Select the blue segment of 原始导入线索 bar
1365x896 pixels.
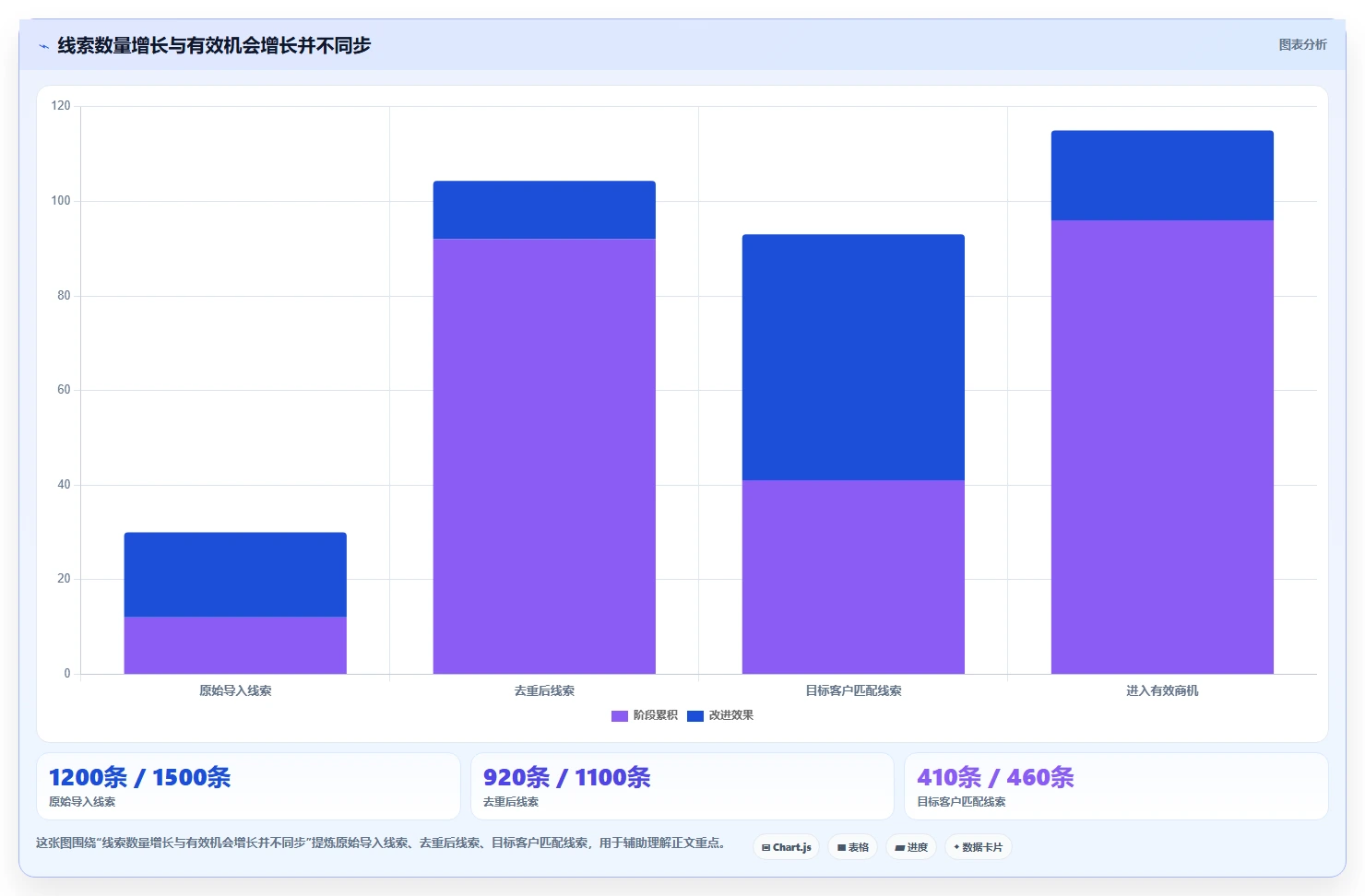coord(235,574)
